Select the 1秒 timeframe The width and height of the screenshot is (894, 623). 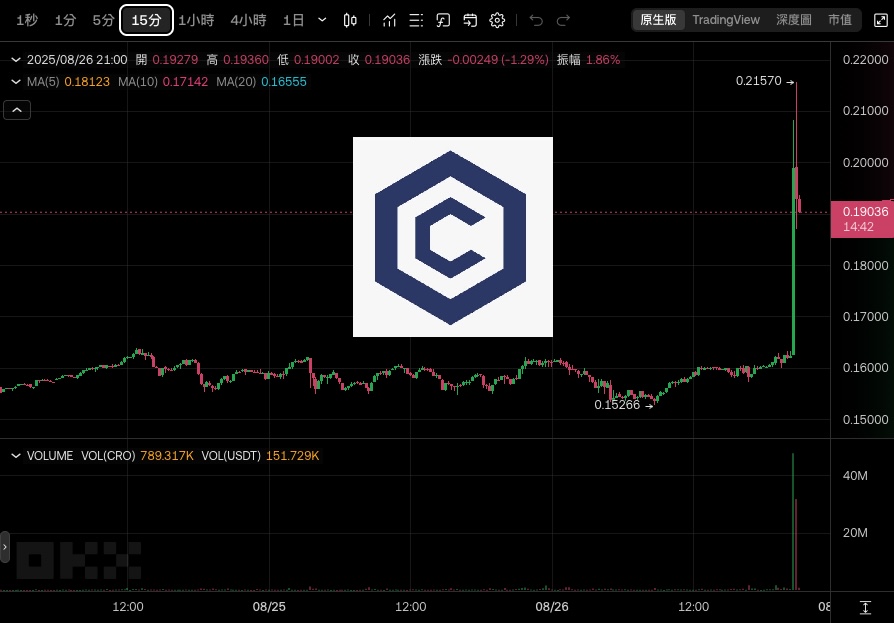[x=27, y=21]
